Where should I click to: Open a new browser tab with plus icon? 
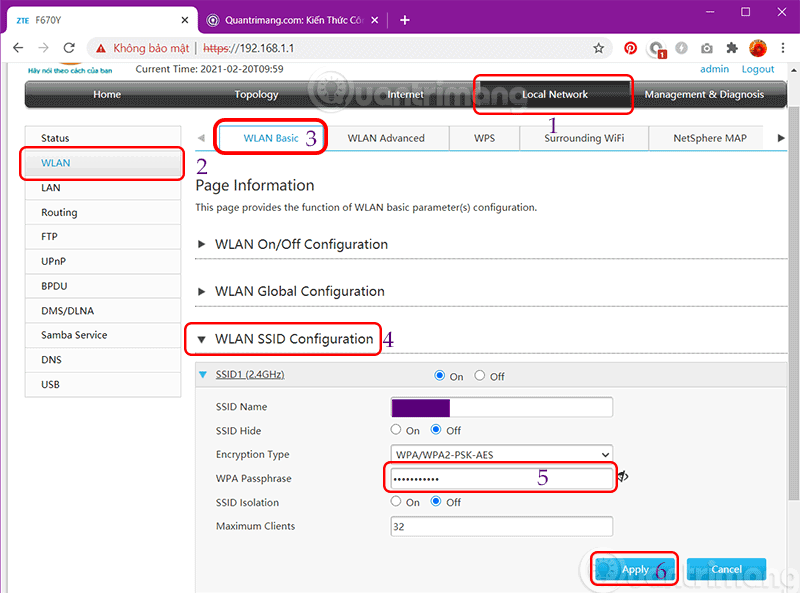405,19
